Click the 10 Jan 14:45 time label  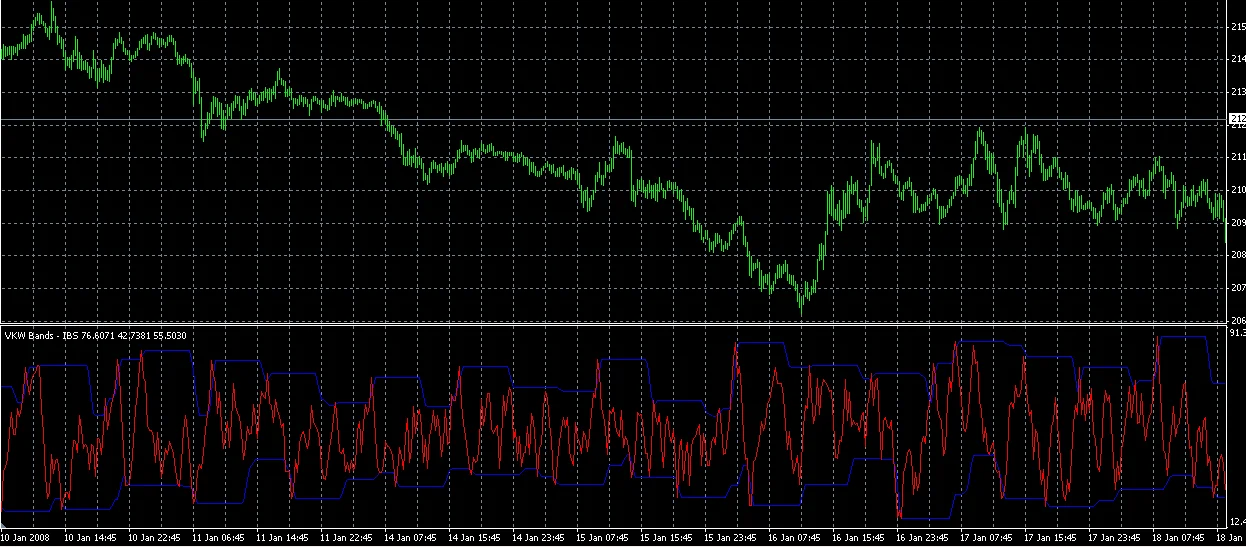pos(90,538)
